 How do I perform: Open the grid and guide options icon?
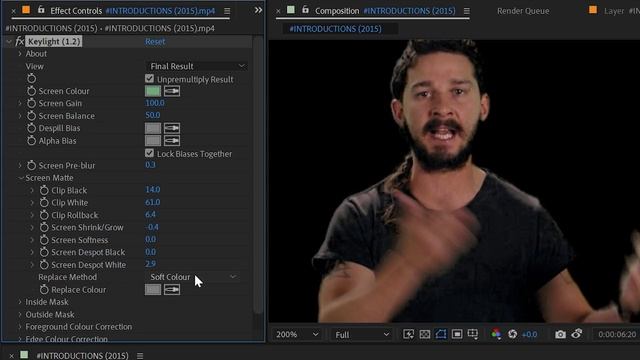click(473, 334)
